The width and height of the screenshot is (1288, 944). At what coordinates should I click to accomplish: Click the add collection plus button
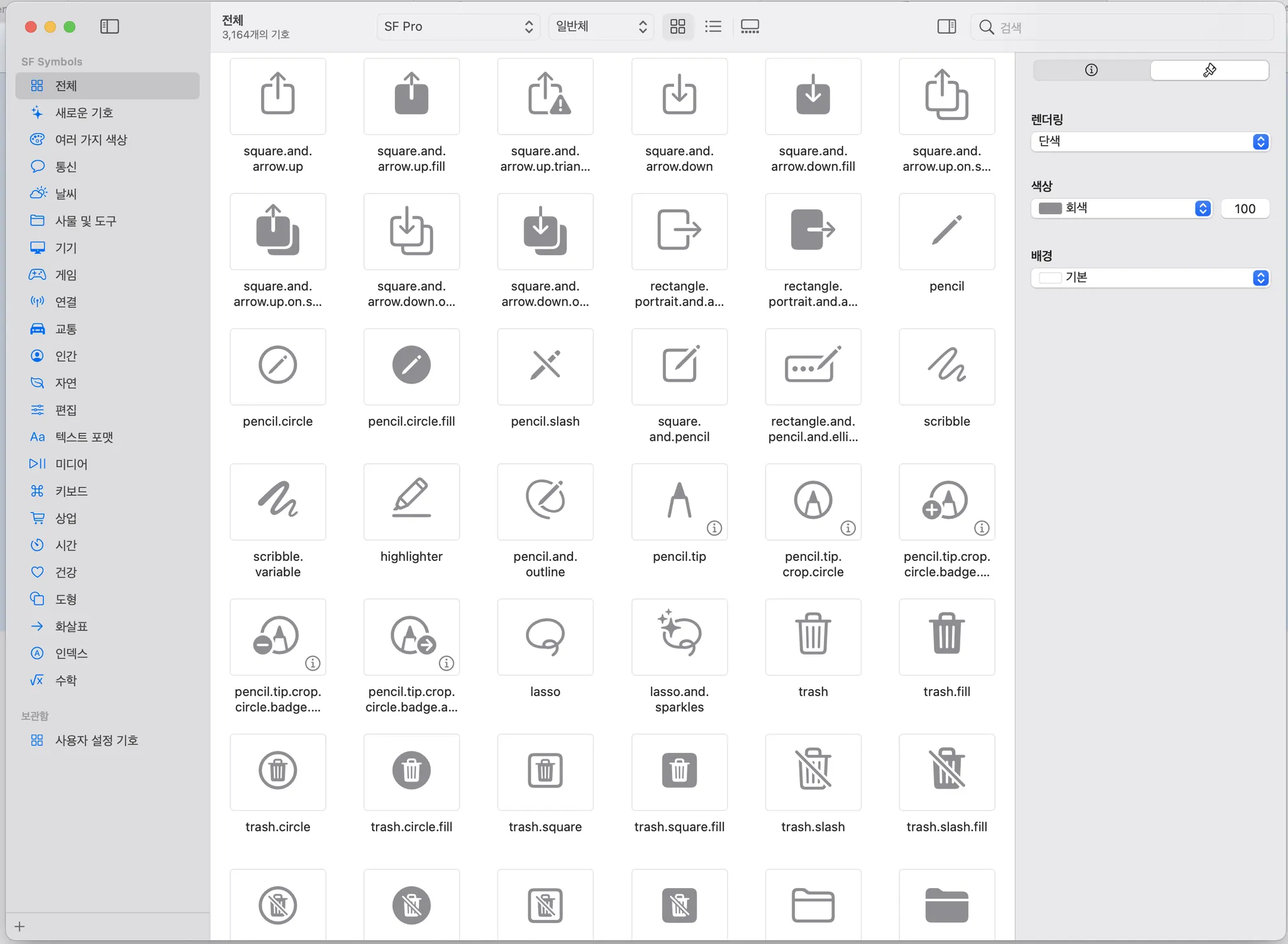point(19,926)
